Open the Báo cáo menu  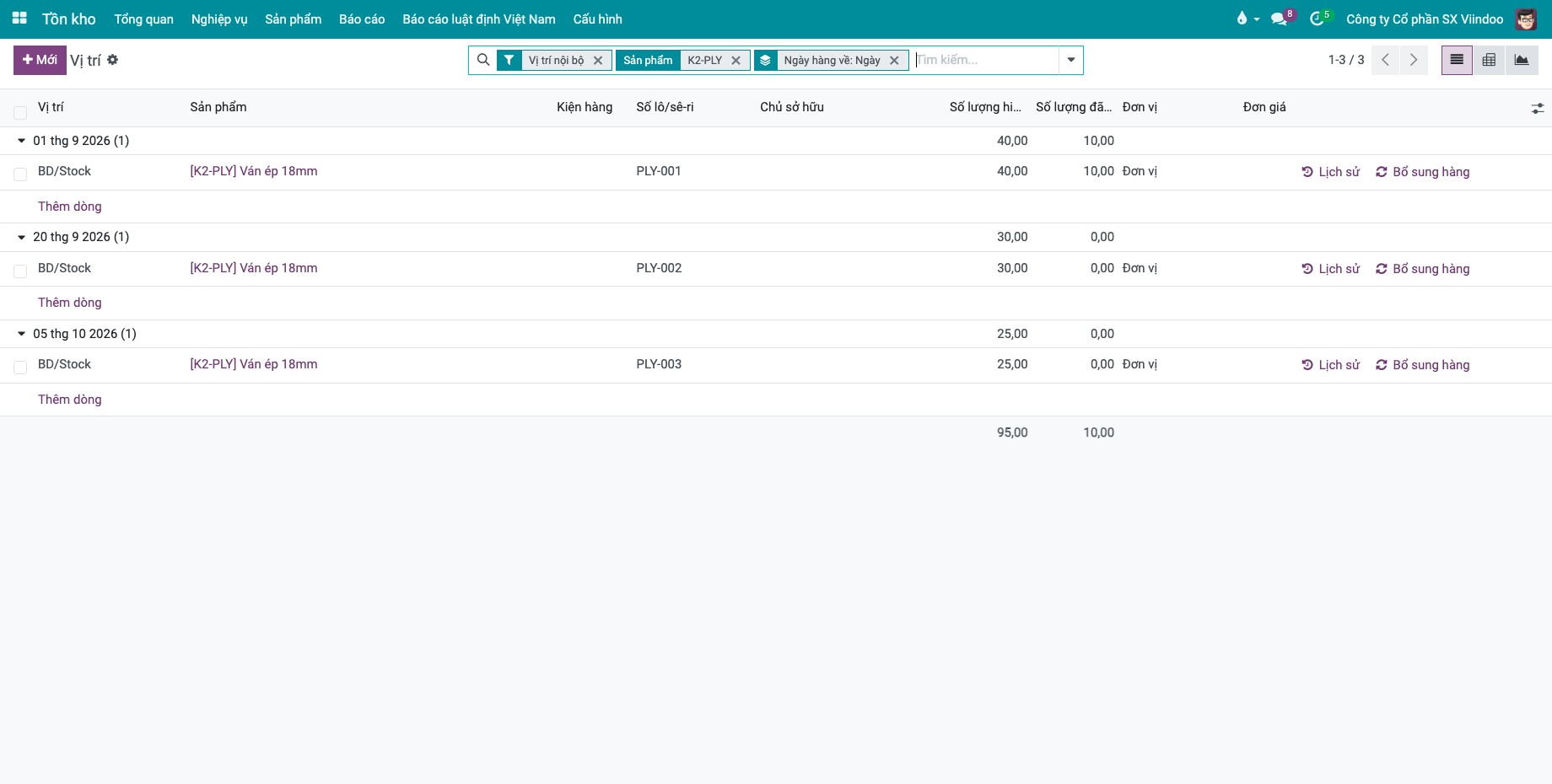(362, 19)
